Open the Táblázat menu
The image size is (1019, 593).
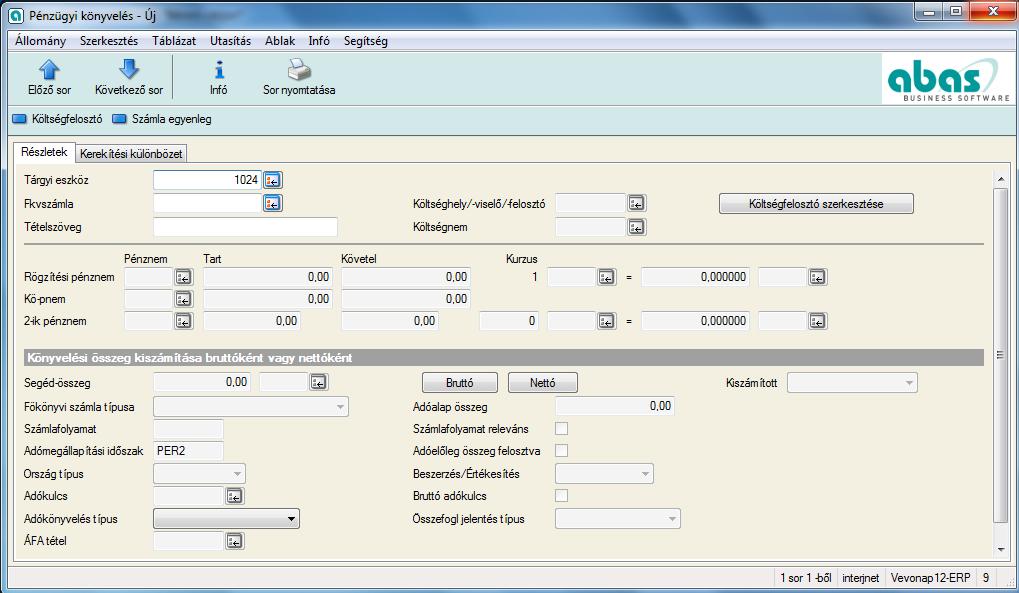coord(174,41)
